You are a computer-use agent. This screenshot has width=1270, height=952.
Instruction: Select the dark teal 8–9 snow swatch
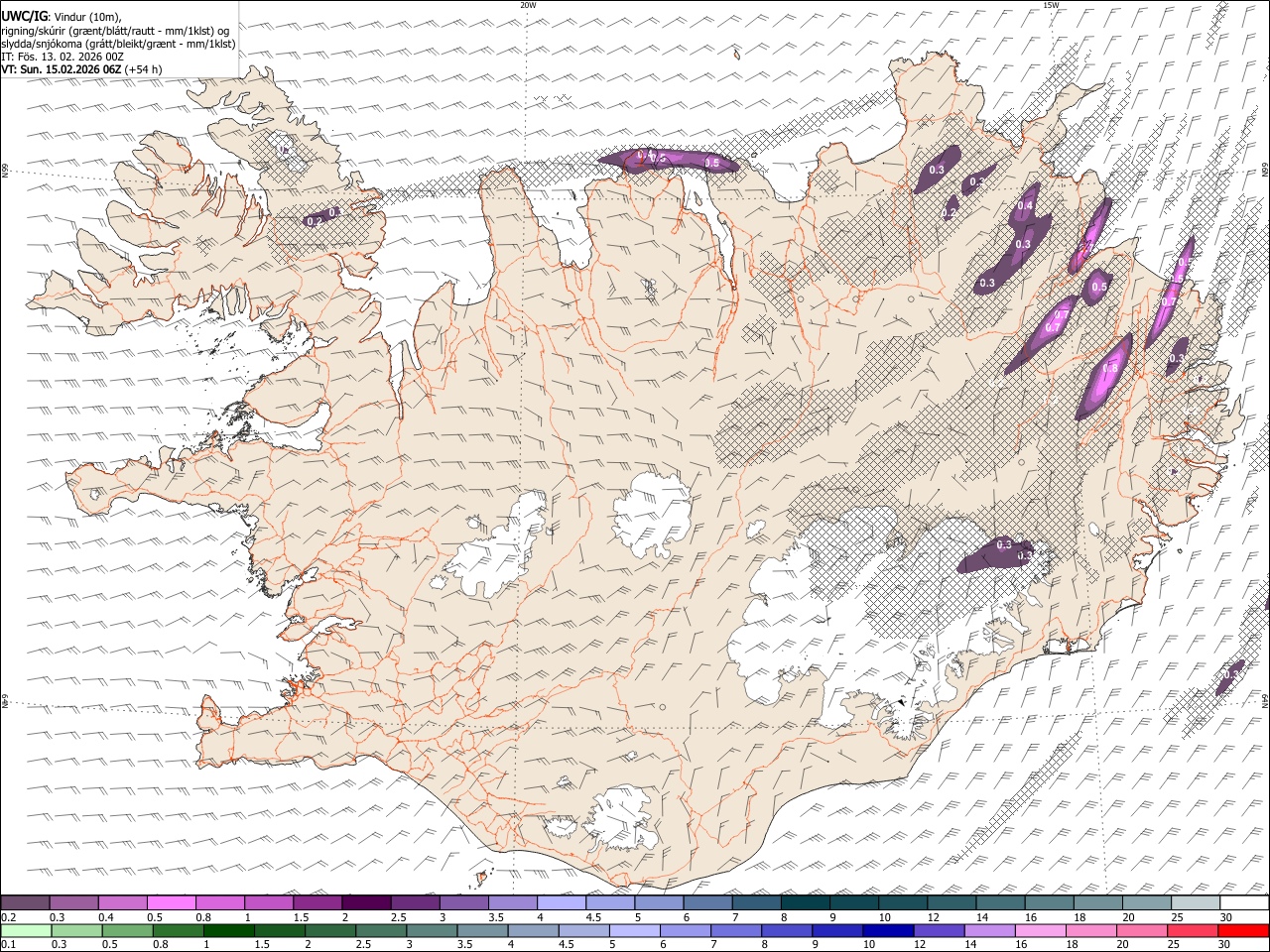[x=806, y=902]
